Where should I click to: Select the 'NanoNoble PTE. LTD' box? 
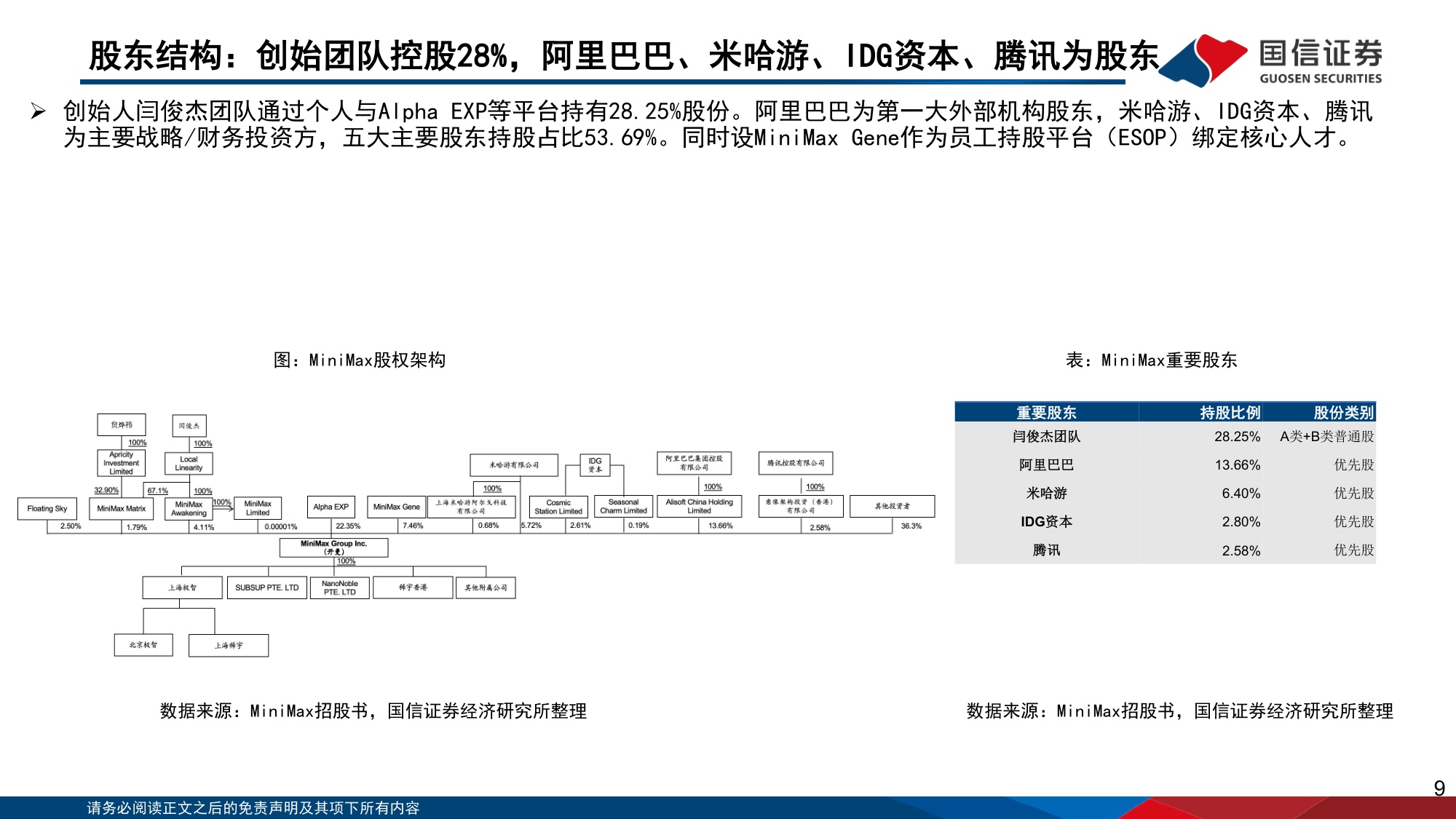tap(340, 587)
